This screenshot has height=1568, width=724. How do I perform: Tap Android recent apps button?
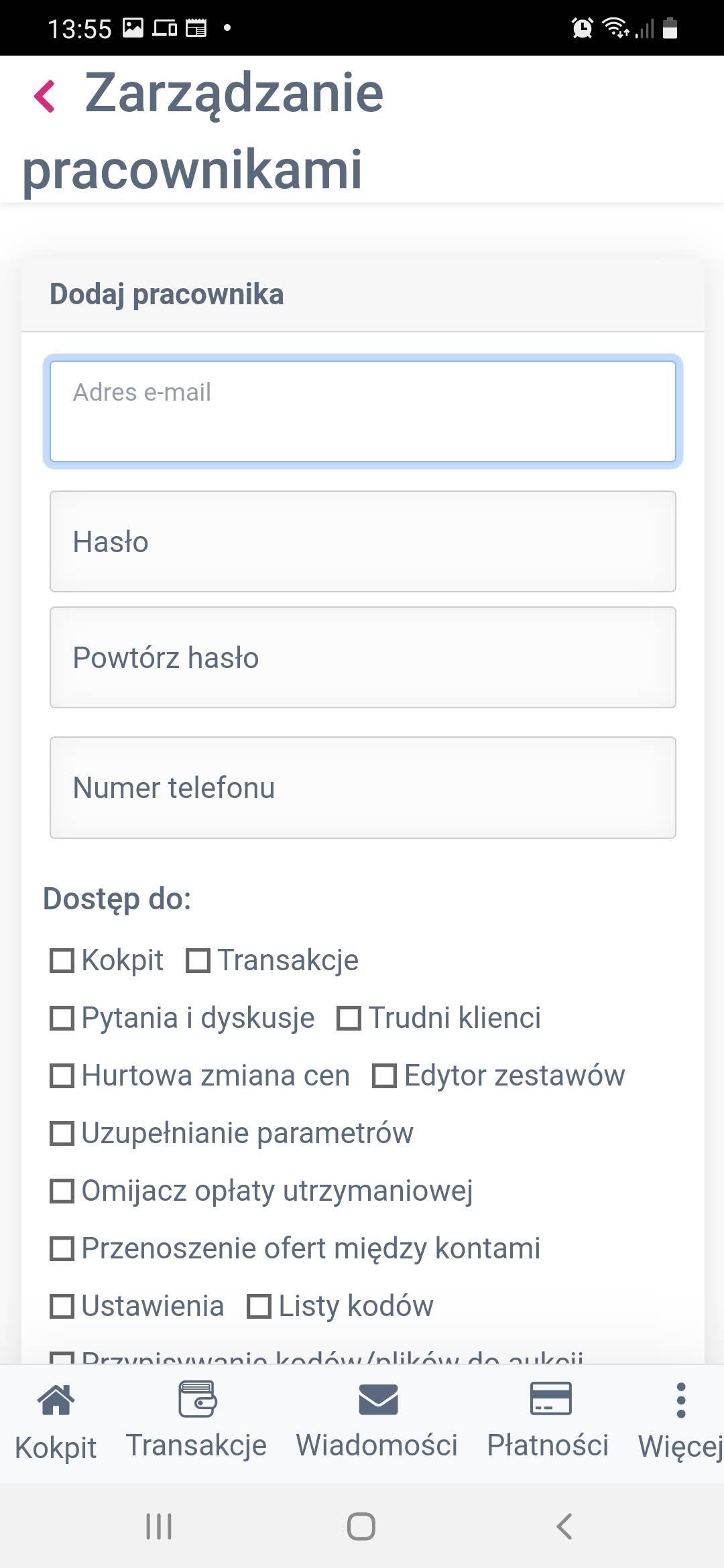click(x=159, y=1526)
